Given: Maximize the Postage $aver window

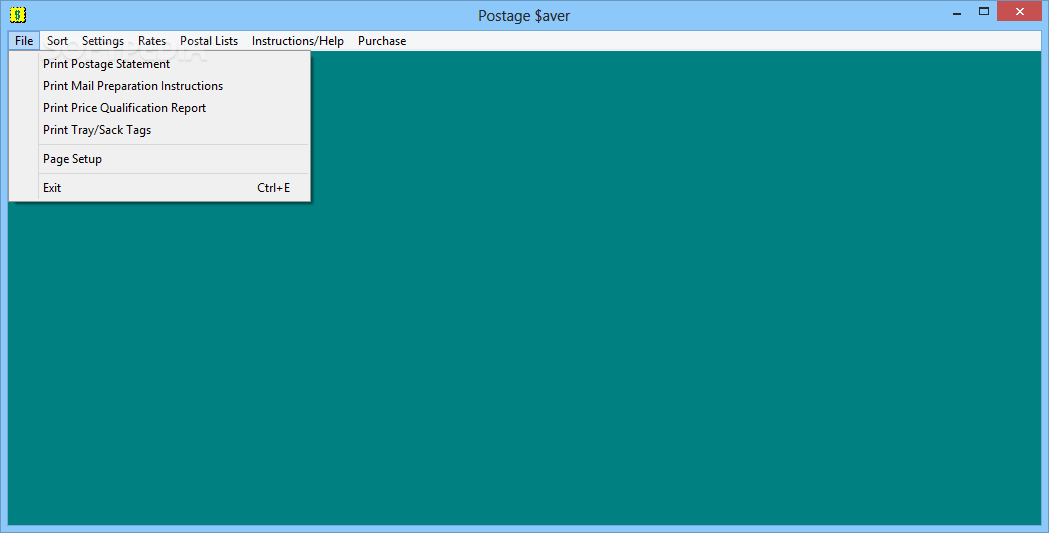Looking at the screenshot, I should point(984,11).
